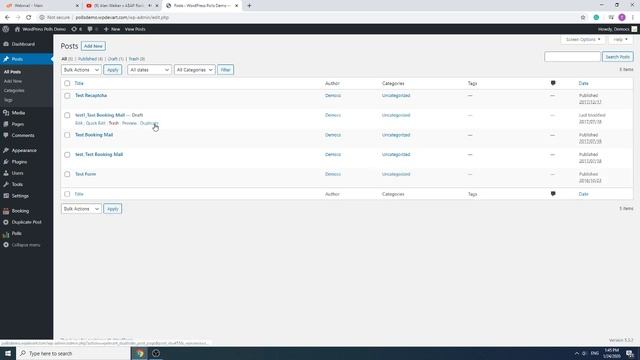Screen dimensions: 640x360
Task: Open the top Bulk Actions dropdown
Action: (x=81, y=70)
